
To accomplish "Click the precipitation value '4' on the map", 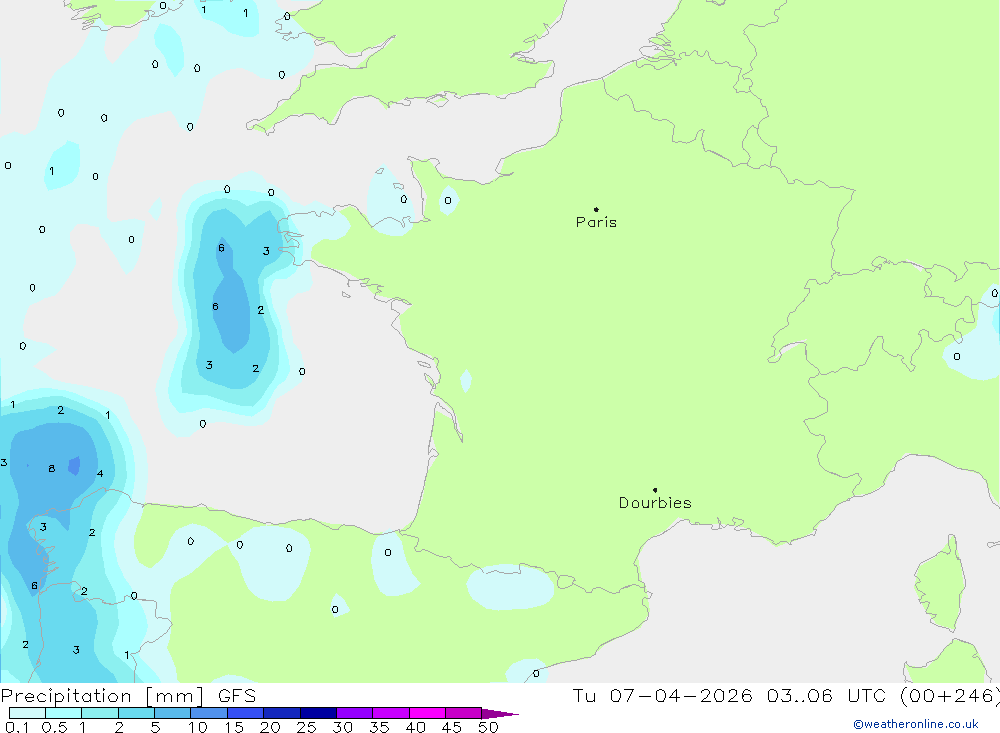I will coord(100,473).
